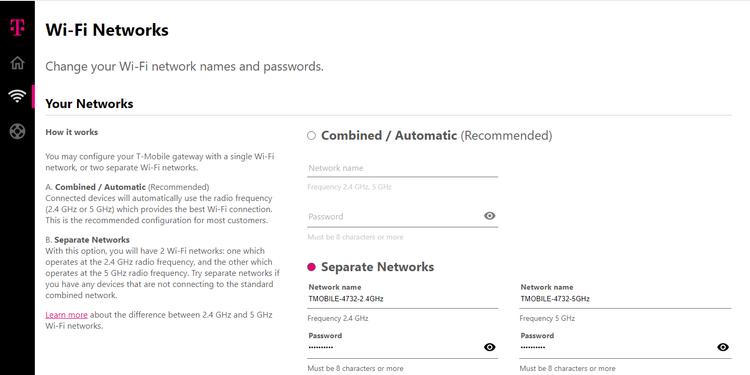
Task: Edit the TMOBILE-4732-5GHz network name field
Action: 626,299
